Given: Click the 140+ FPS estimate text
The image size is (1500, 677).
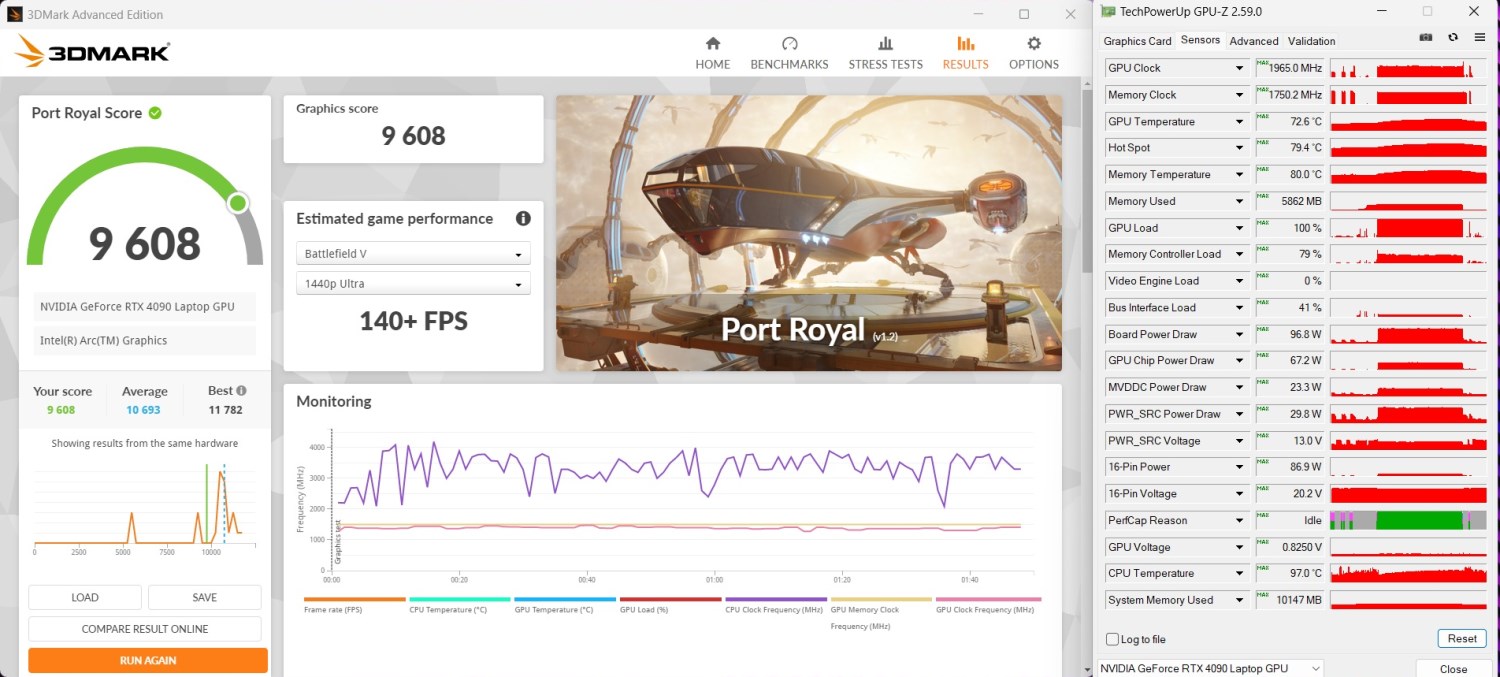Looking at the screenshot, I should 413,321.
